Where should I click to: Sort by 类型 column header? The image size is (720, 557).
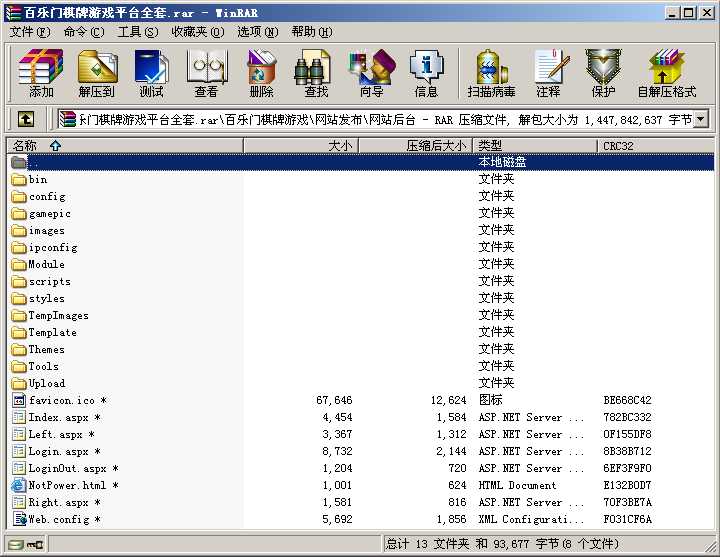point(535,146)
